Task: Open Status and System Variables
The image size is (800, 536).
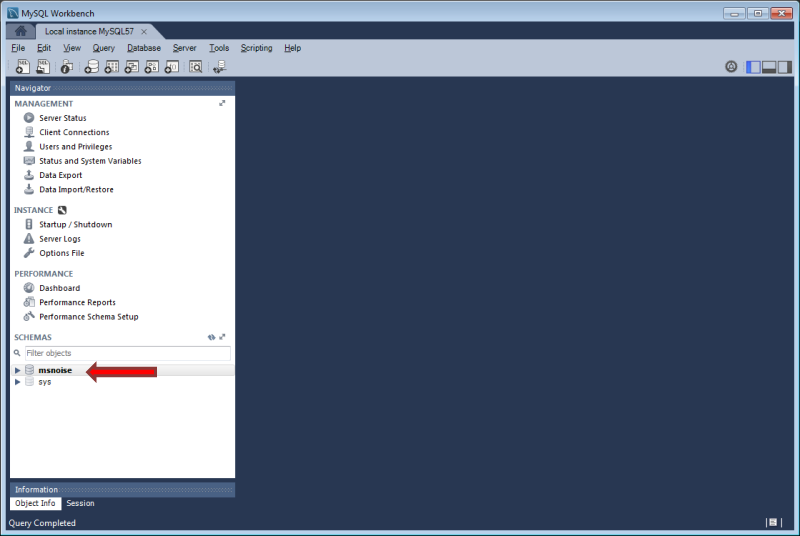Action: point(90,161)
